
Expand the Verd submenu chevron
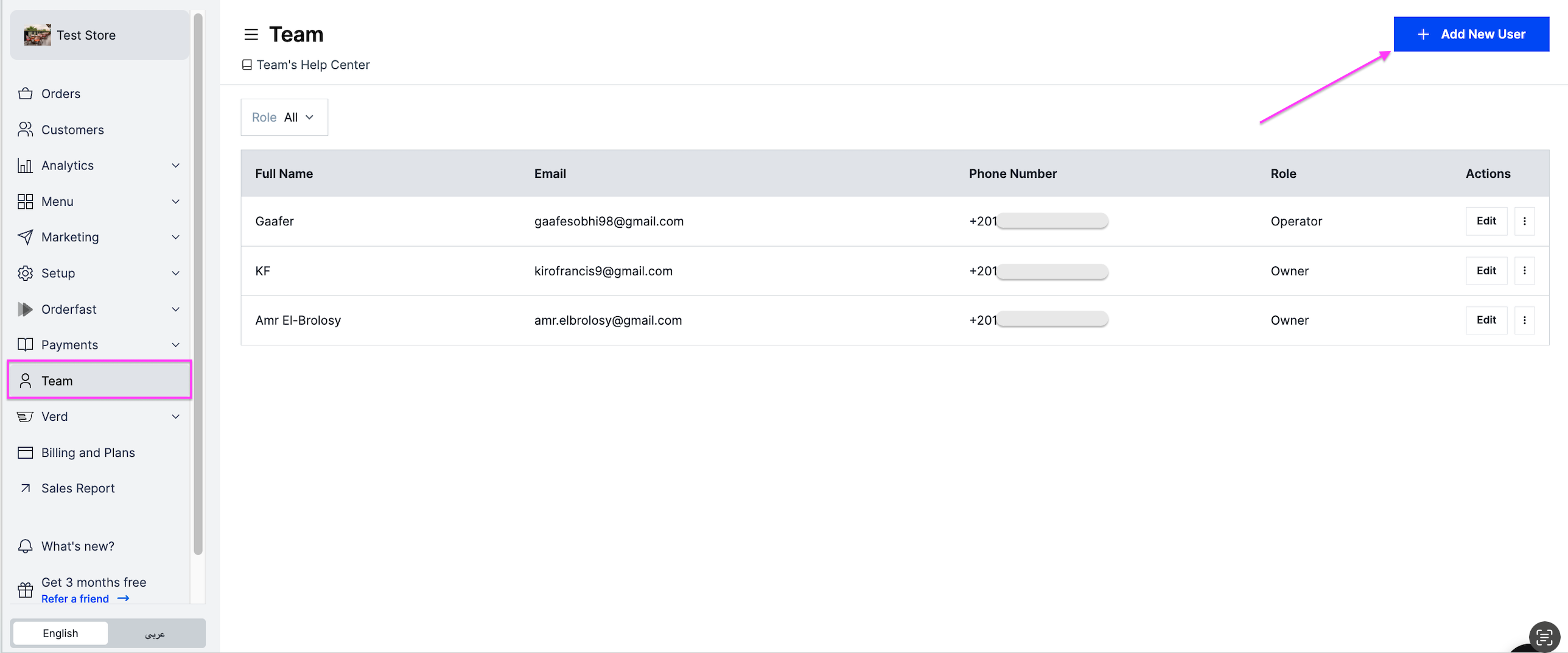click(175, 417)
